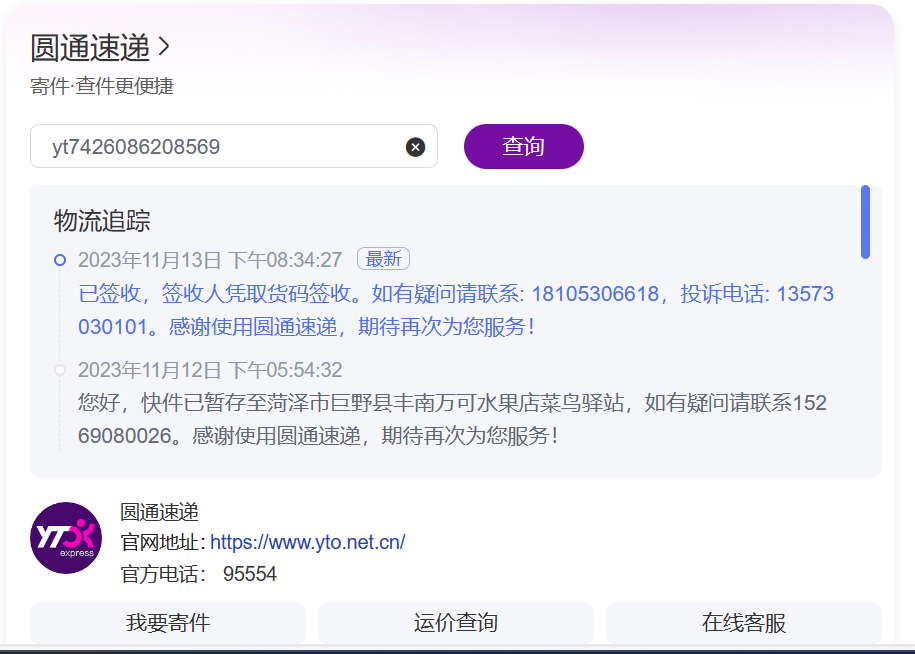Click the 圆通速递 title heading
The height and width of the screenshot is (654, 915).
90,47
